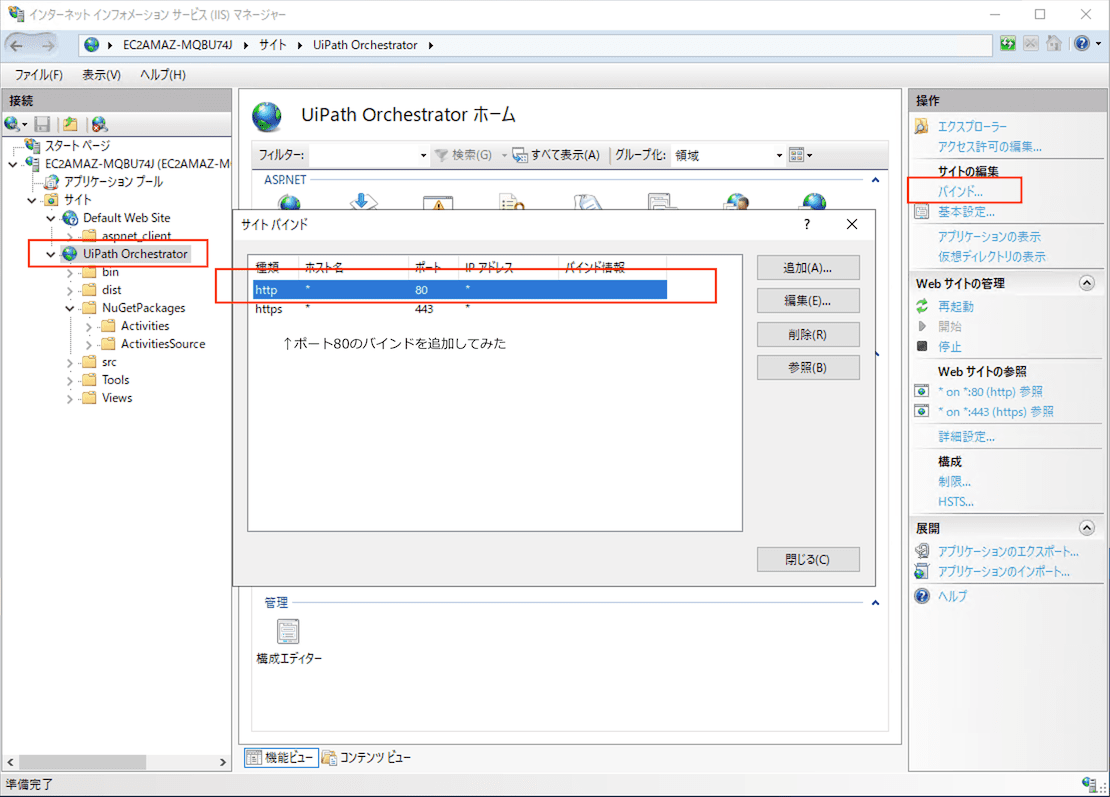This screenshot has height=797, width=1110.
Task: Click the Up folder icon in the connections toolbar
Action: pyautogui.click(x=70, y=125)
